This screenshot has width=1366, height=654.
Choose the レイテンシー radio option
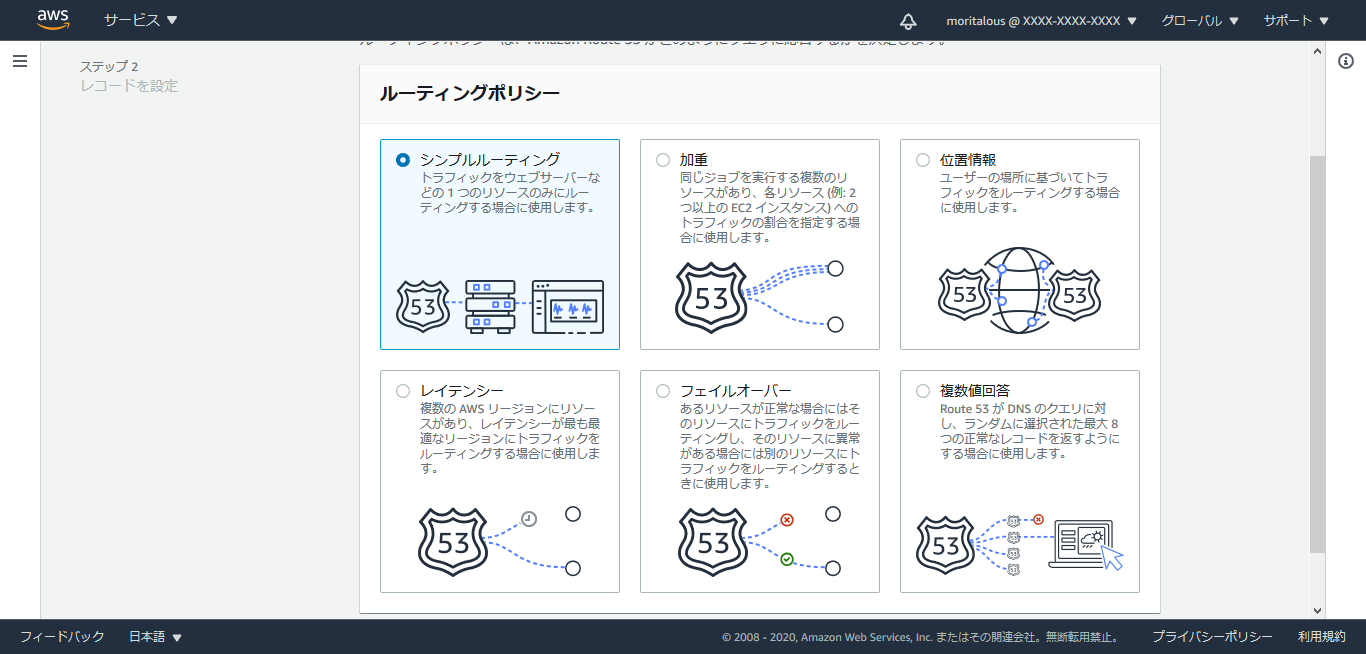(x=403, y=391)
